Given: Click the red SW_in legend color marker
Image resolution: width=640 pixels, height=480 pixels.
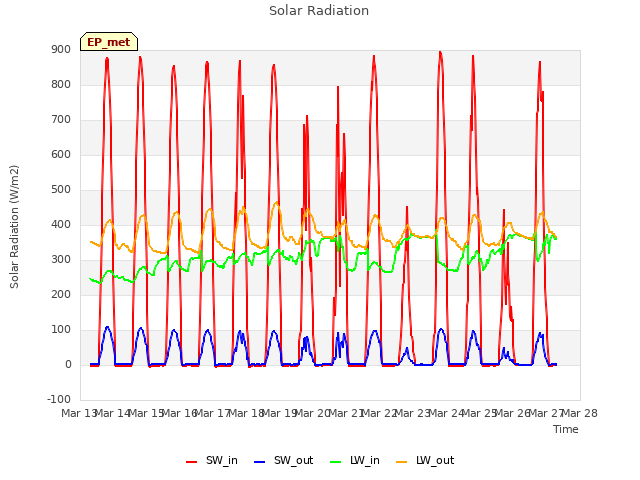Looking at the screenshot, I should 191,462.
